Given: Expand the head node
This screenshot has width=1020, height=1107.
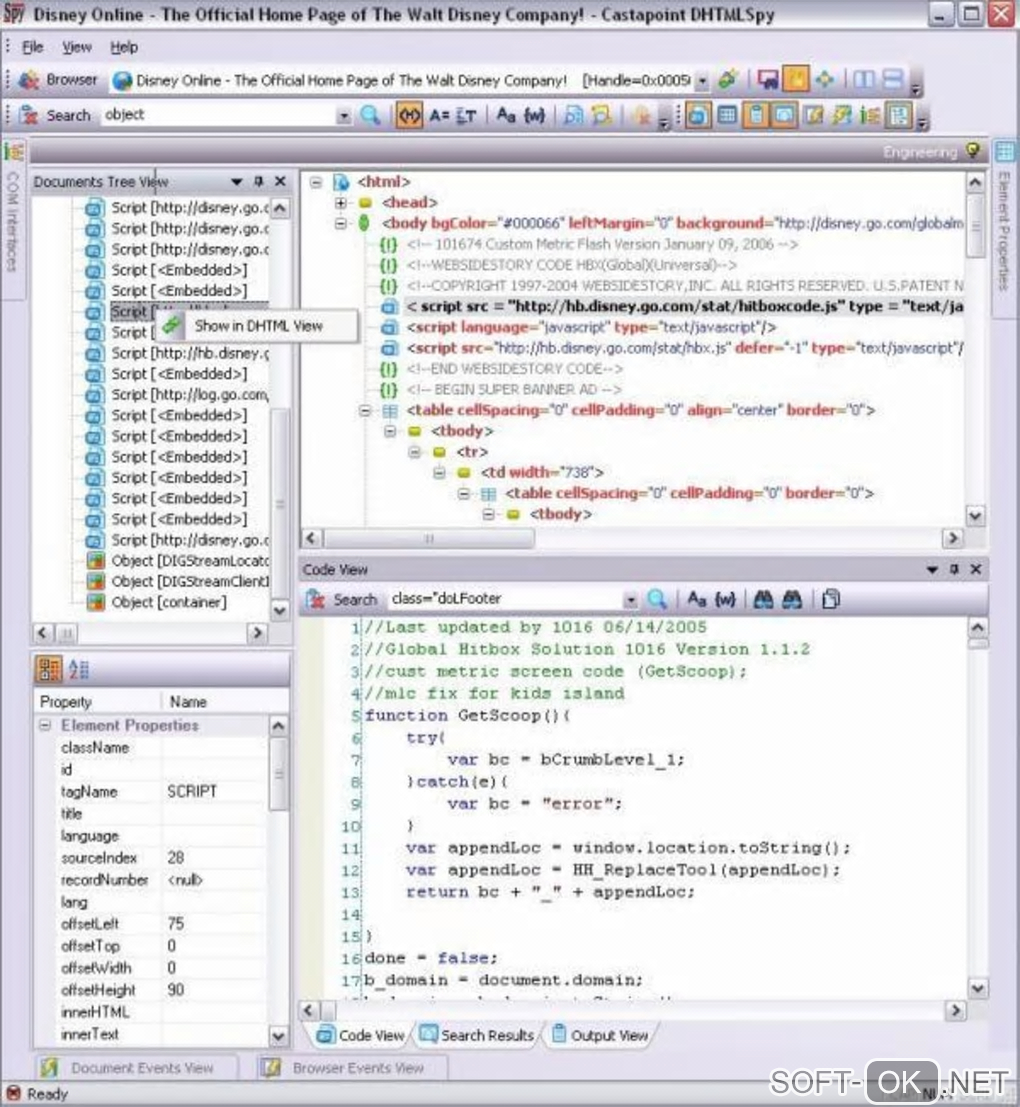Looking at the screenshot, I should (x=340, y=203).
